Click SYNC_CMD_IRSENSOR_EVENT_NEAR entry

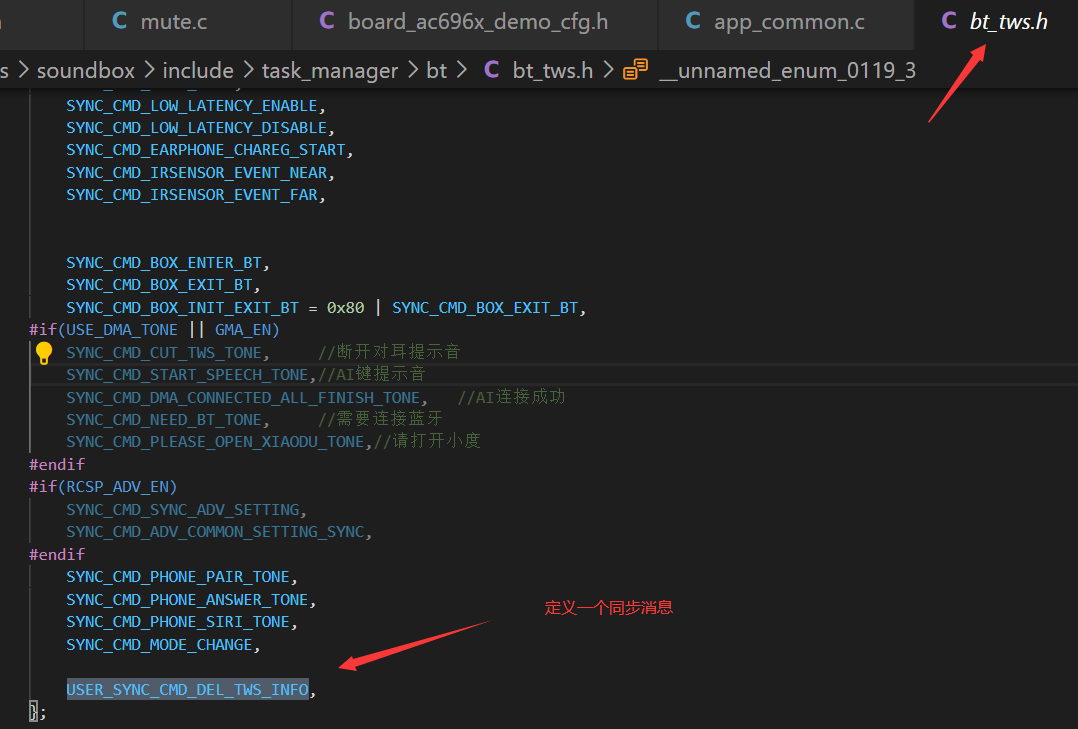[x=197, y=173]
